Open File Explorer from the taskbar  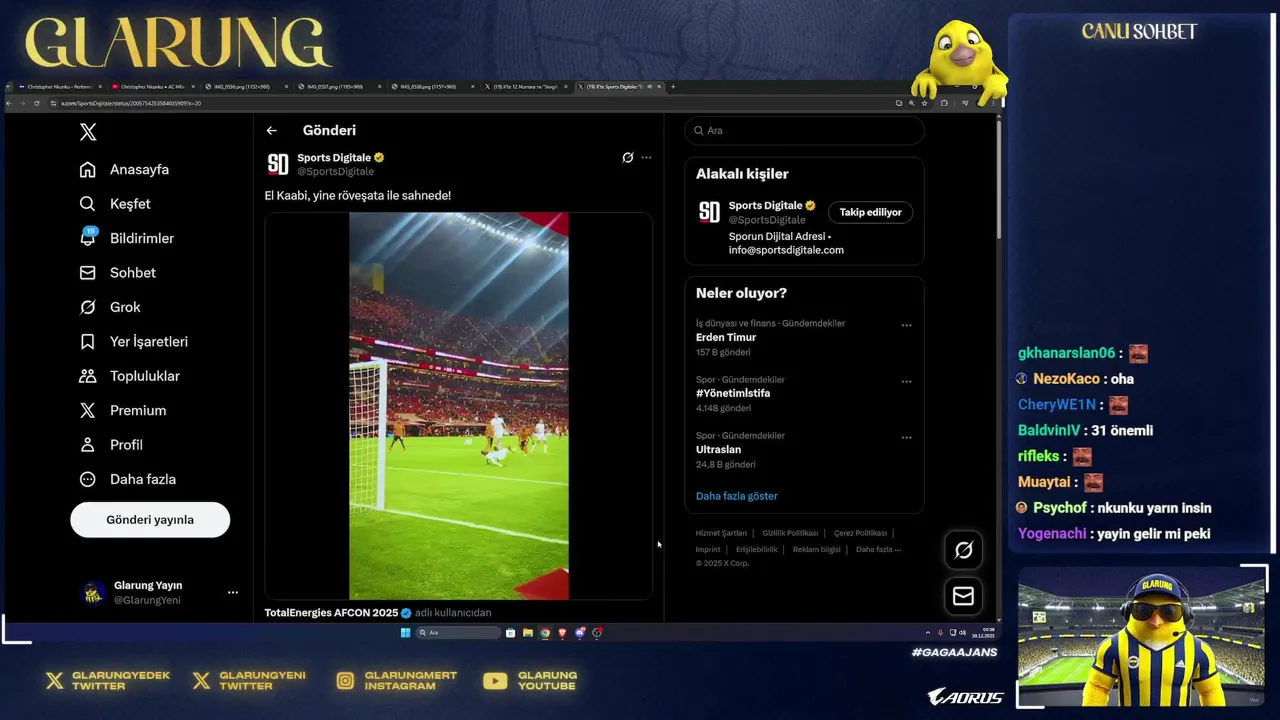(527, 633)
